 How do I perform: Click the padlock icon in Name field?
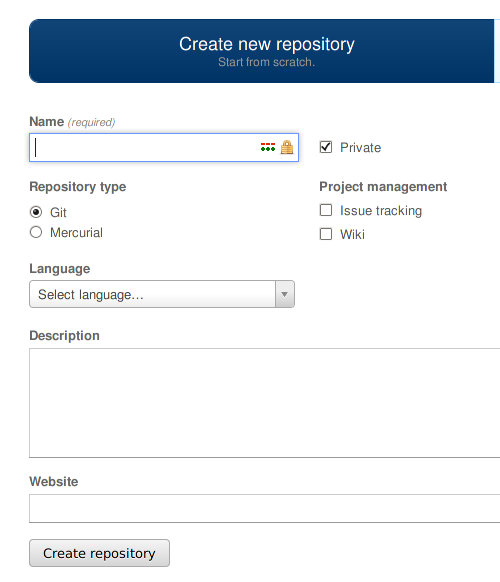point(287,147)
